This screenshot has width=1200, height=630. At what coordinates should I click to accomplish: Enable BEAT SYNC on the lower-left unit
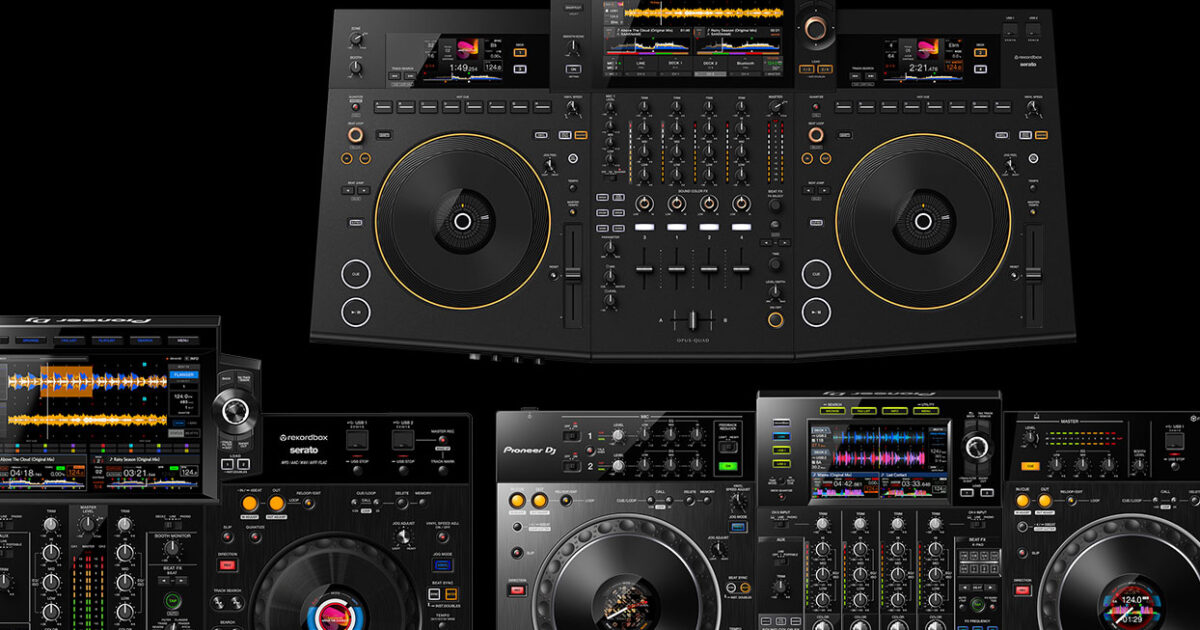click(435, 596)
